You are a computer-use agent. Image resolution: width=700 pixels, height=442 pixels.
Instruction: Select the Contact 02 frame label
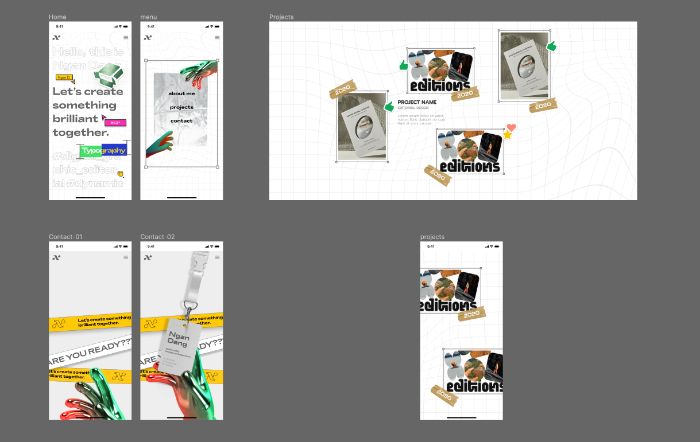pos(157,237)
